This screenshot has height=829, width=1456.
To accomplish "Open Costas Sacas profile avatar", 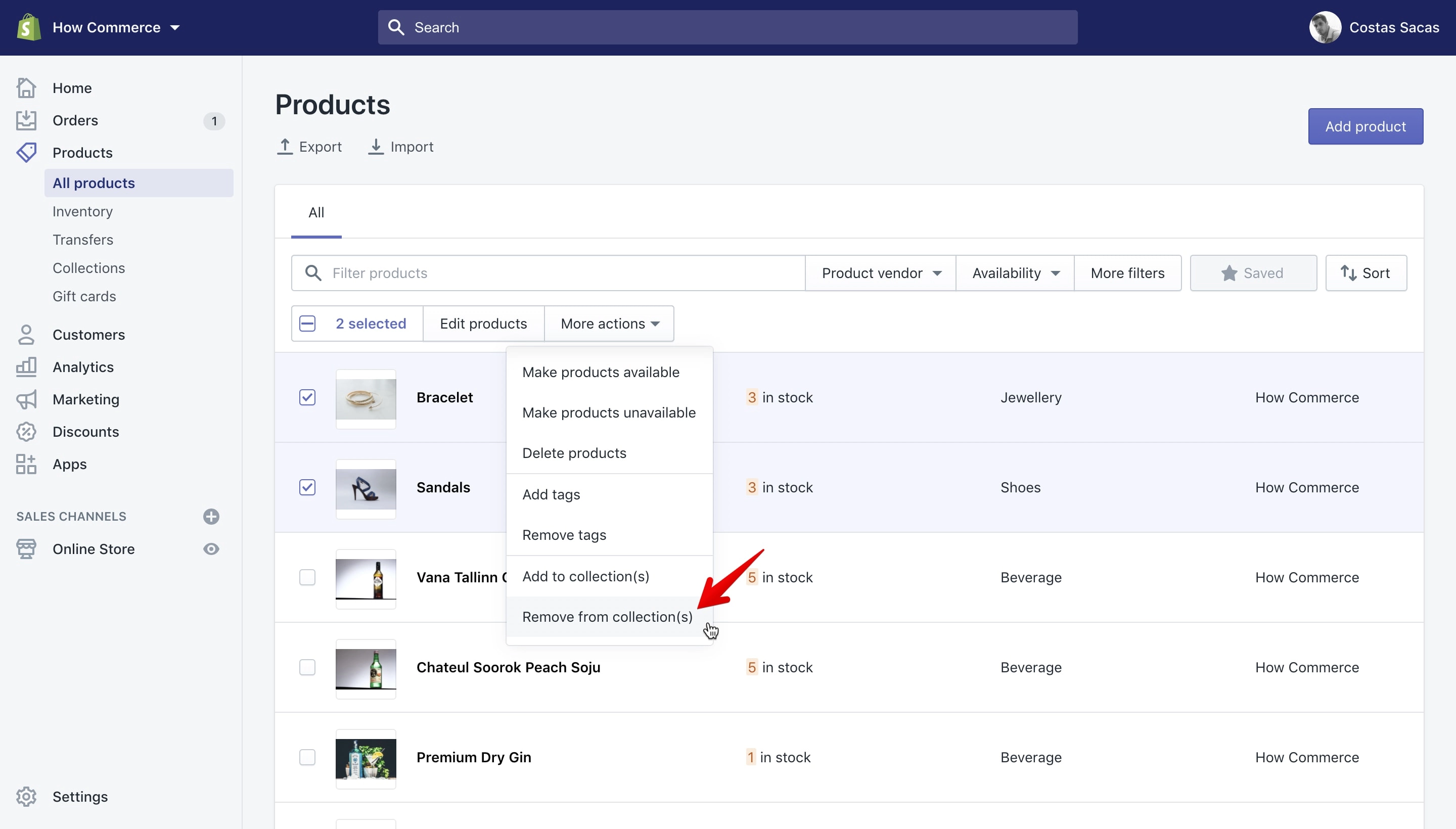I will [x=1325, y=27].
